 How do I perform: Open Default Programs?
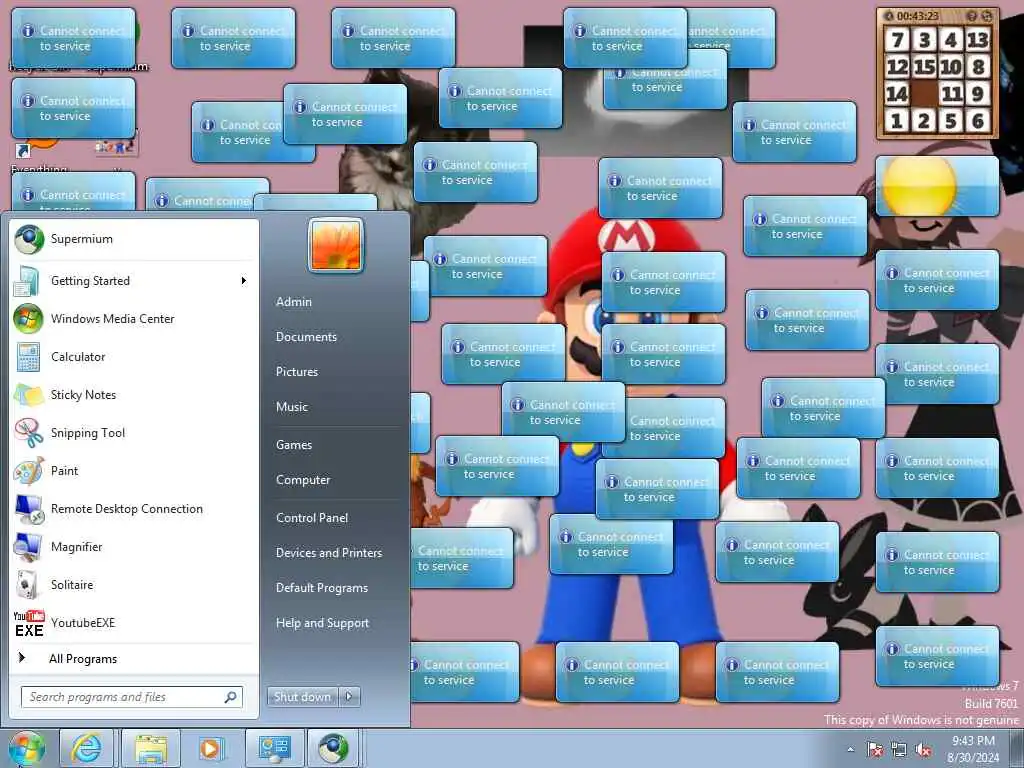point(322,588)
